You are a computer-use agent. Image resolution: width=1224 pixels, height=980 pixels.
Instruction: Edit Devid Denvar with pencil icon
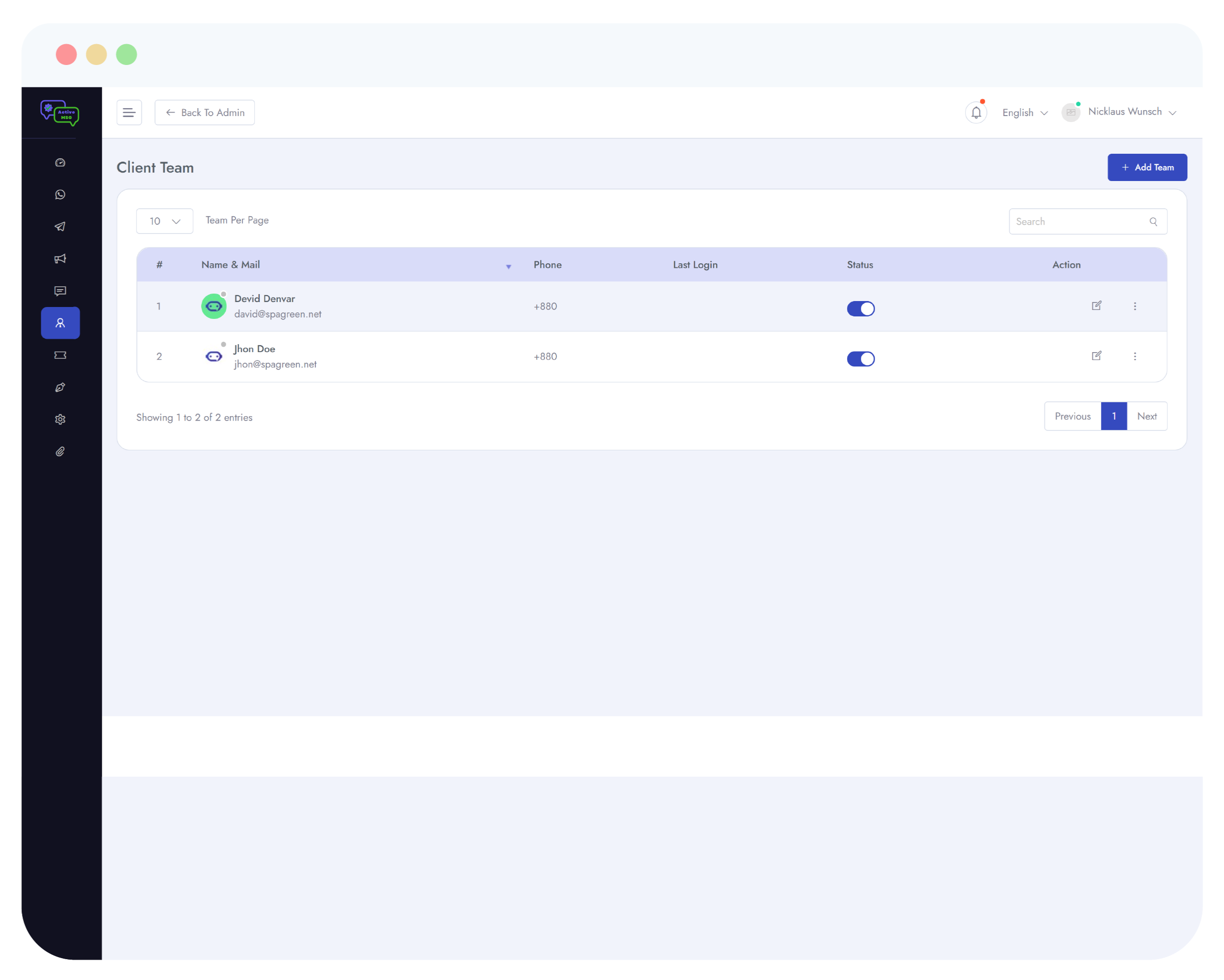click(1096, 306)
